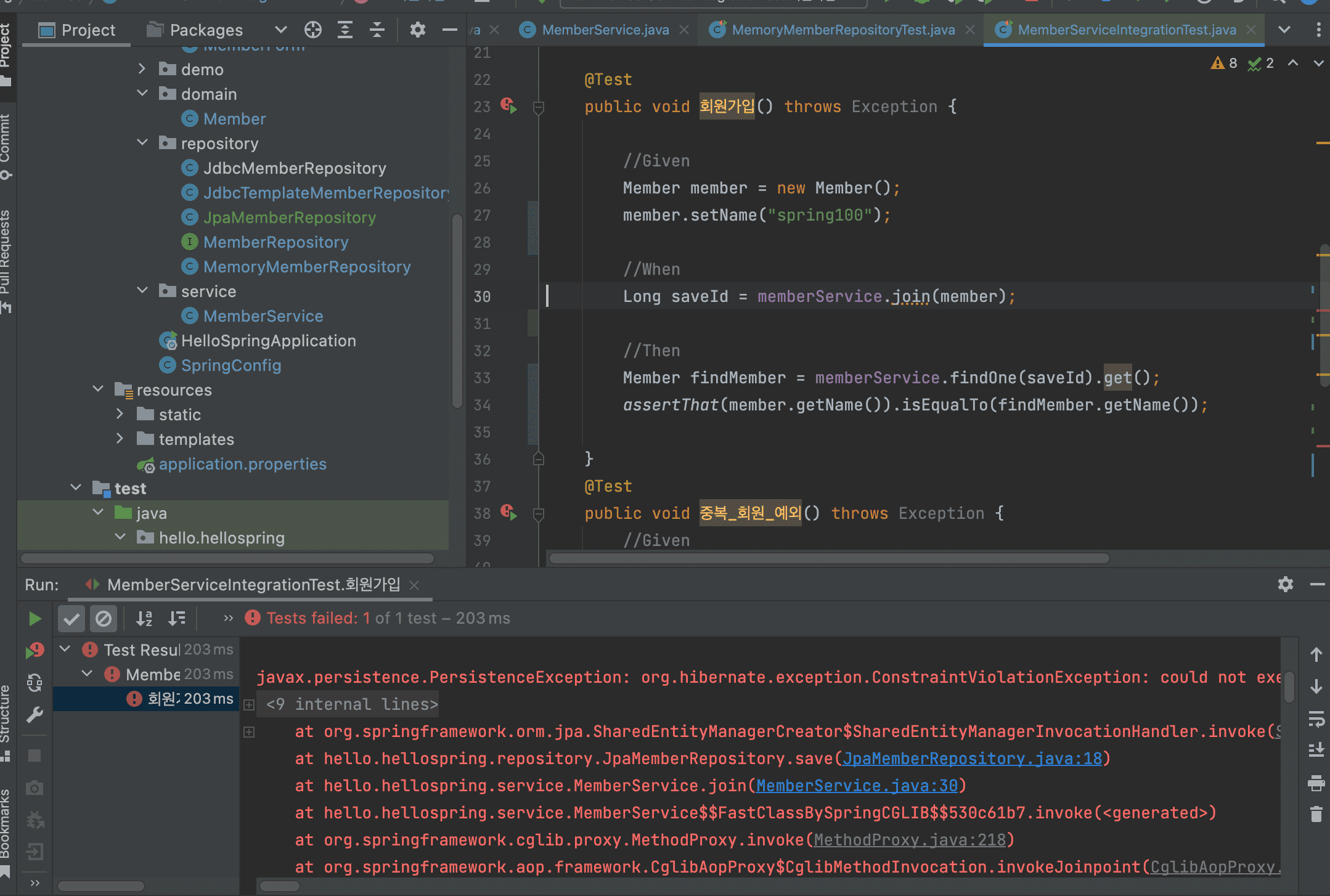Toggle the Show Passed tests checkmark button
Screen dimensions: 1330x896
pos(71,619)
